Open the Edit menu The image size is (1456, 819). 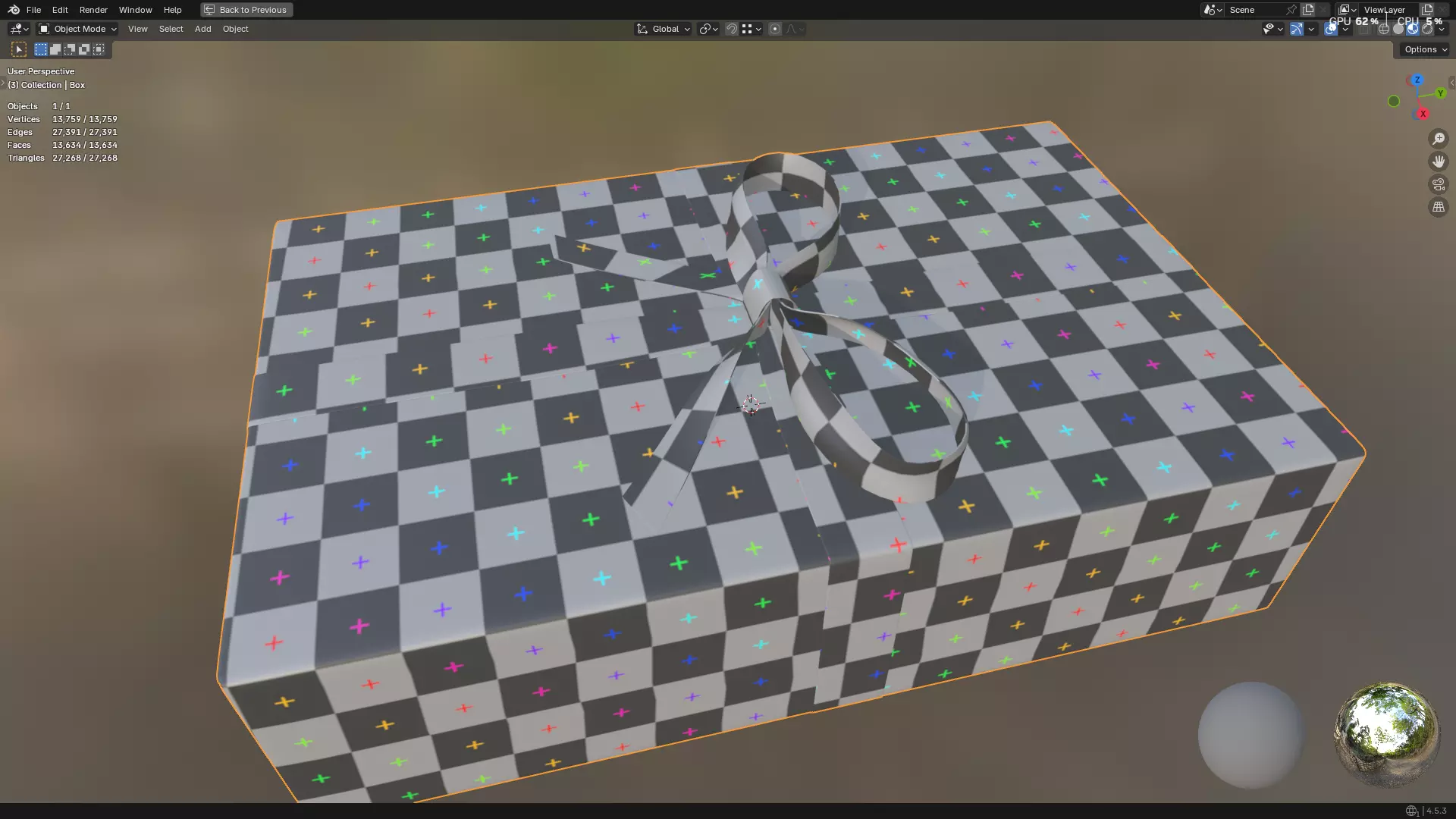point(60,10)
